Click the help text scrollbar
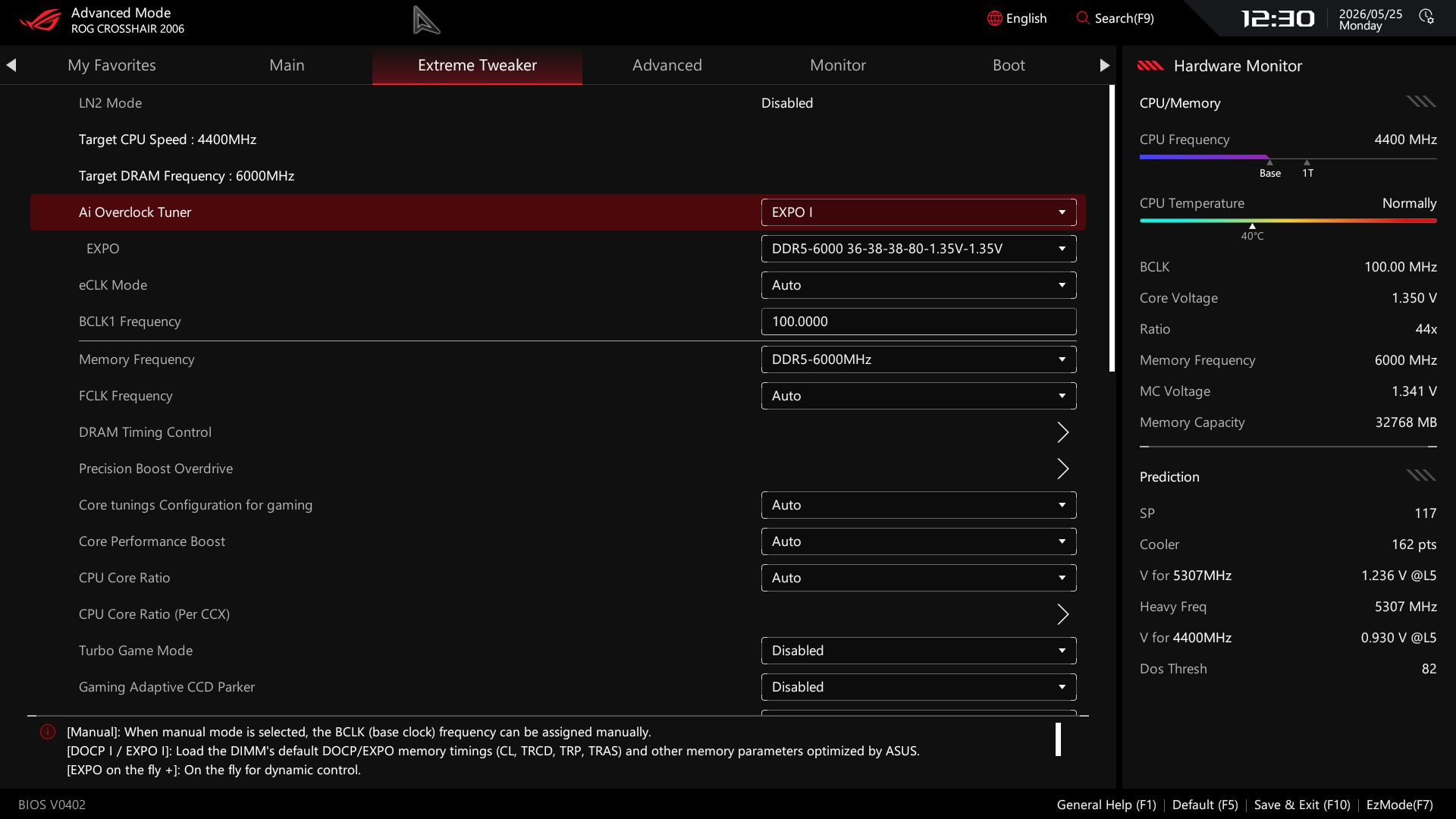The height and width of the screenshot is (819, 1456). coord(1058,739)
